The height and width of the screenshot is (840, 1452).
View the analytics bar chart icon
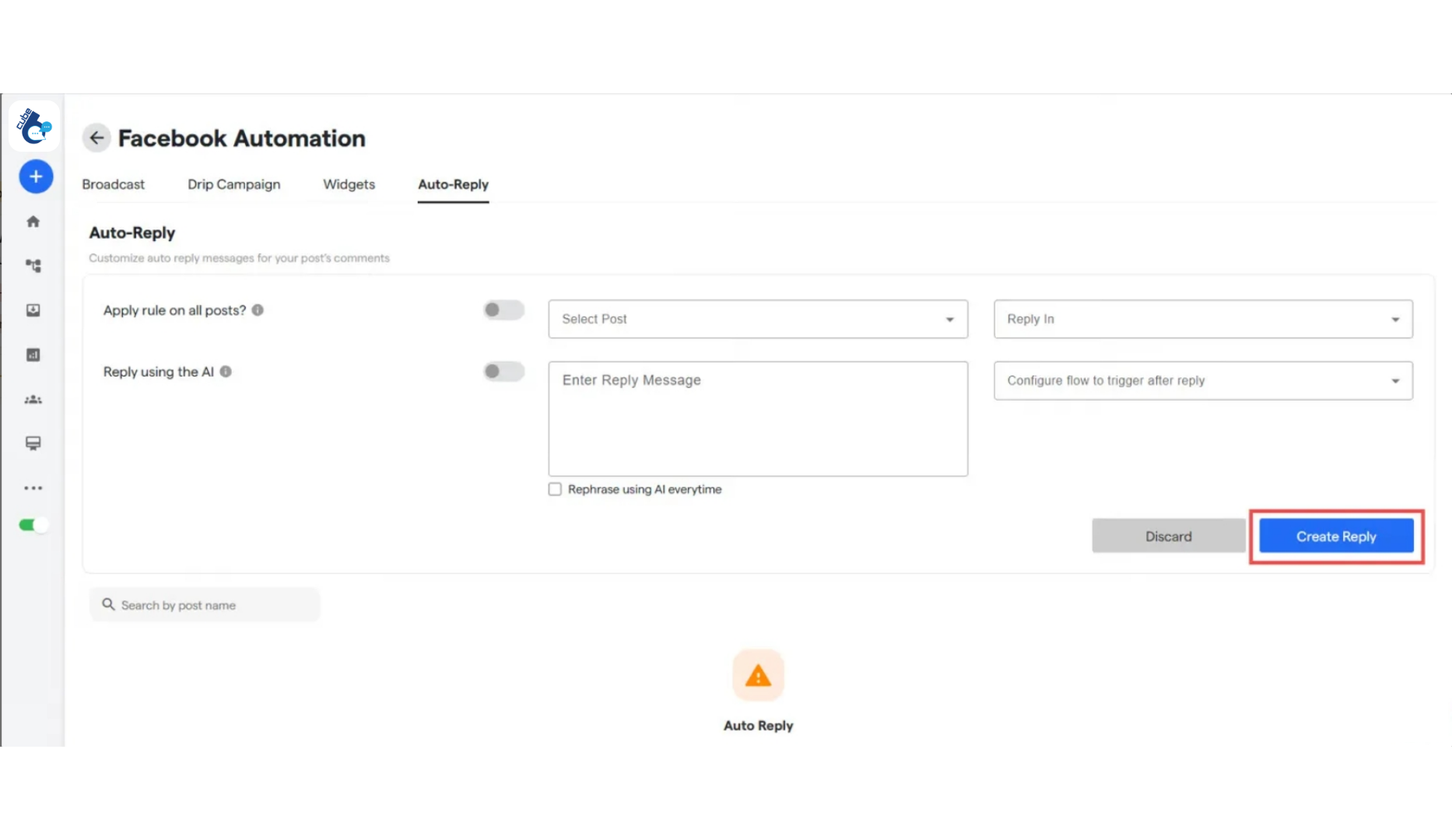(33, 355)
